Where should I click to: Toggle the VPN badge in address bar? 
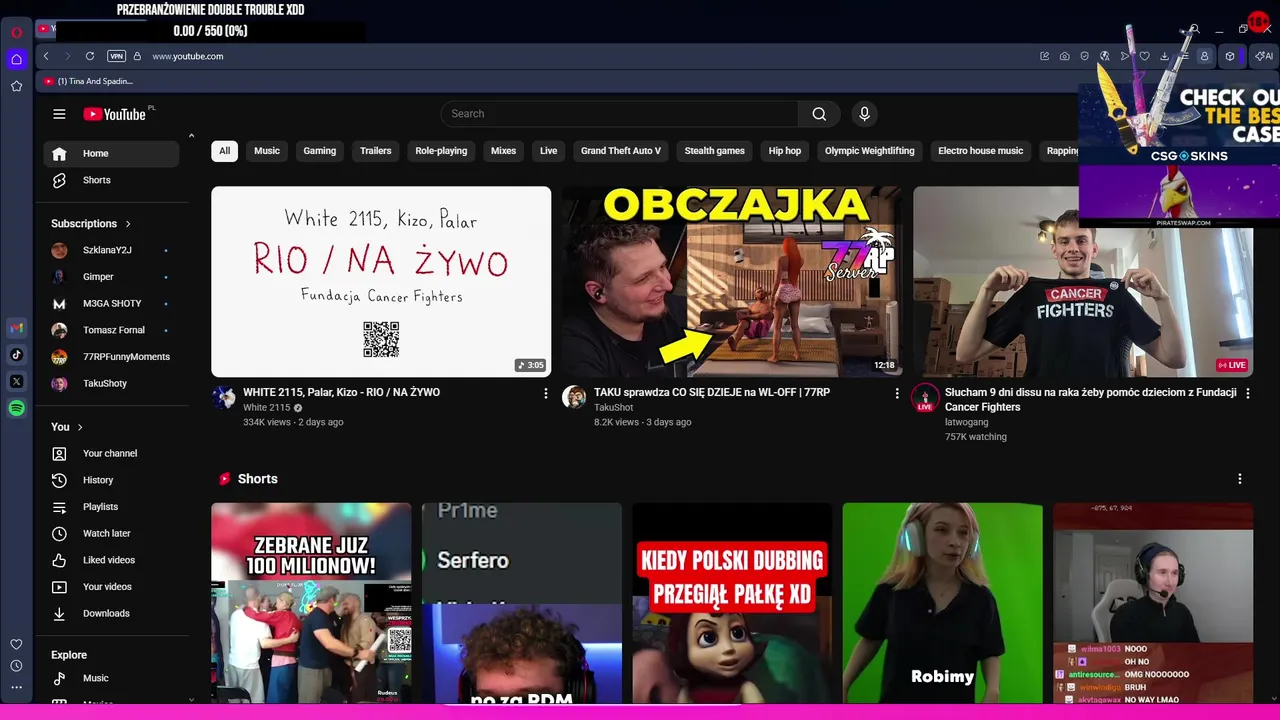coord(116,56)
